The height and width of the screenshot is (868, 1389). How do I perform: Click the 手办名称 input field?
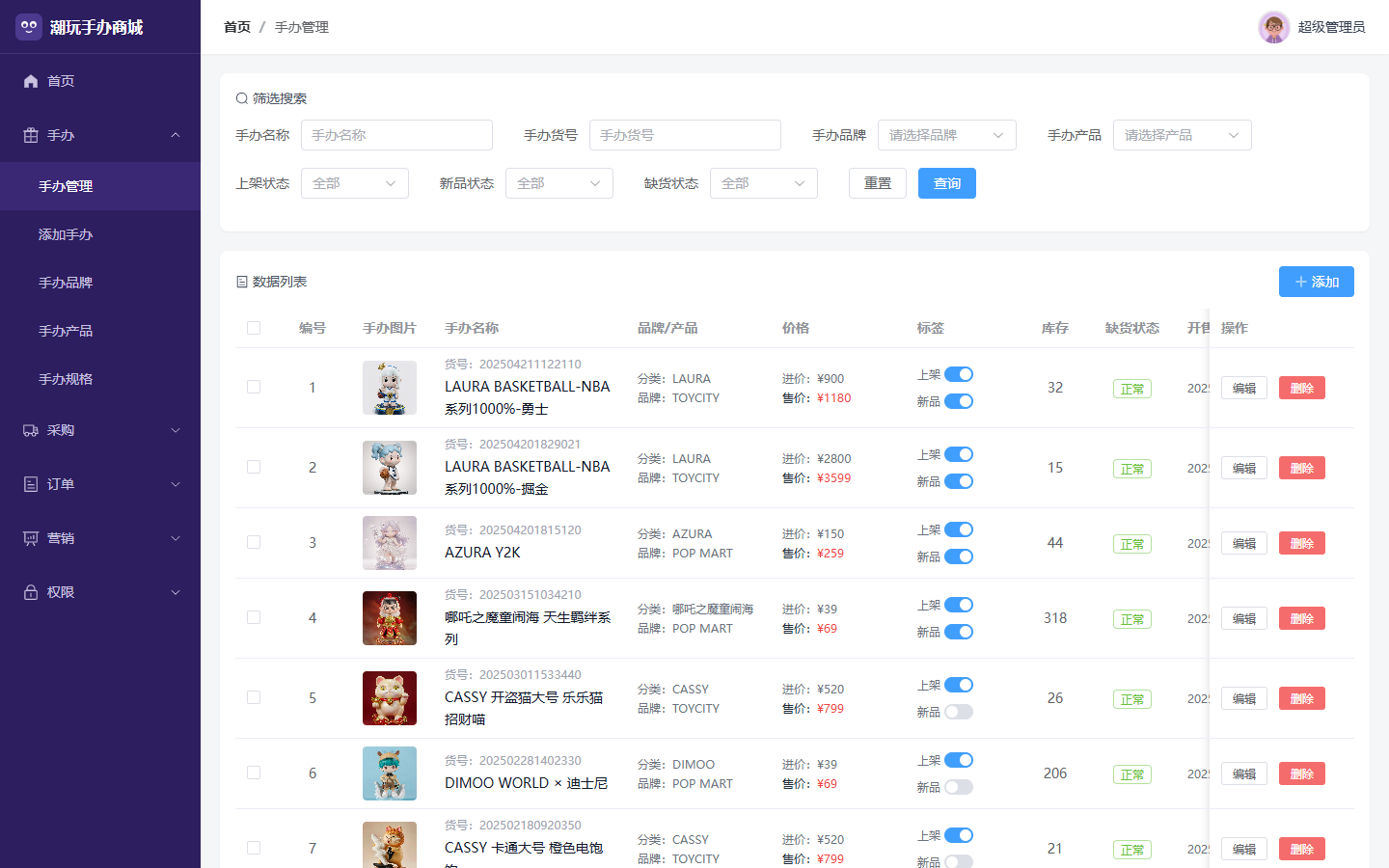pos(396,135)
